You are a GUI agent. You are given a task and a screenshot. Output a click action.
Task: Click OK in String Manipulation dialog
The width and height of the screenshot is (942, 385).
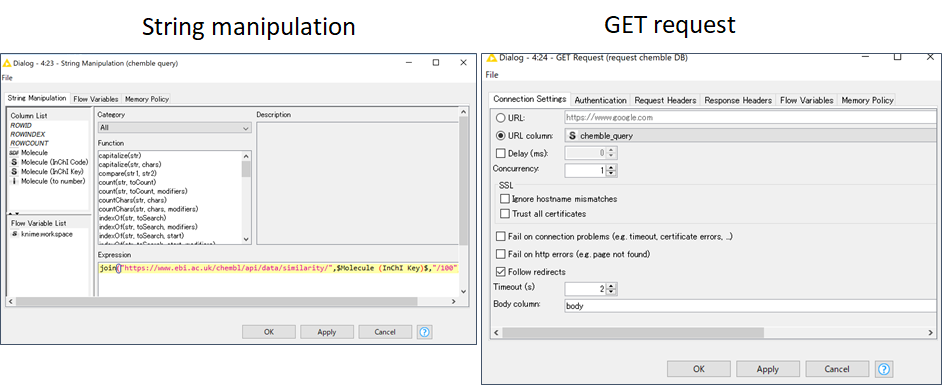click(269, 332)
